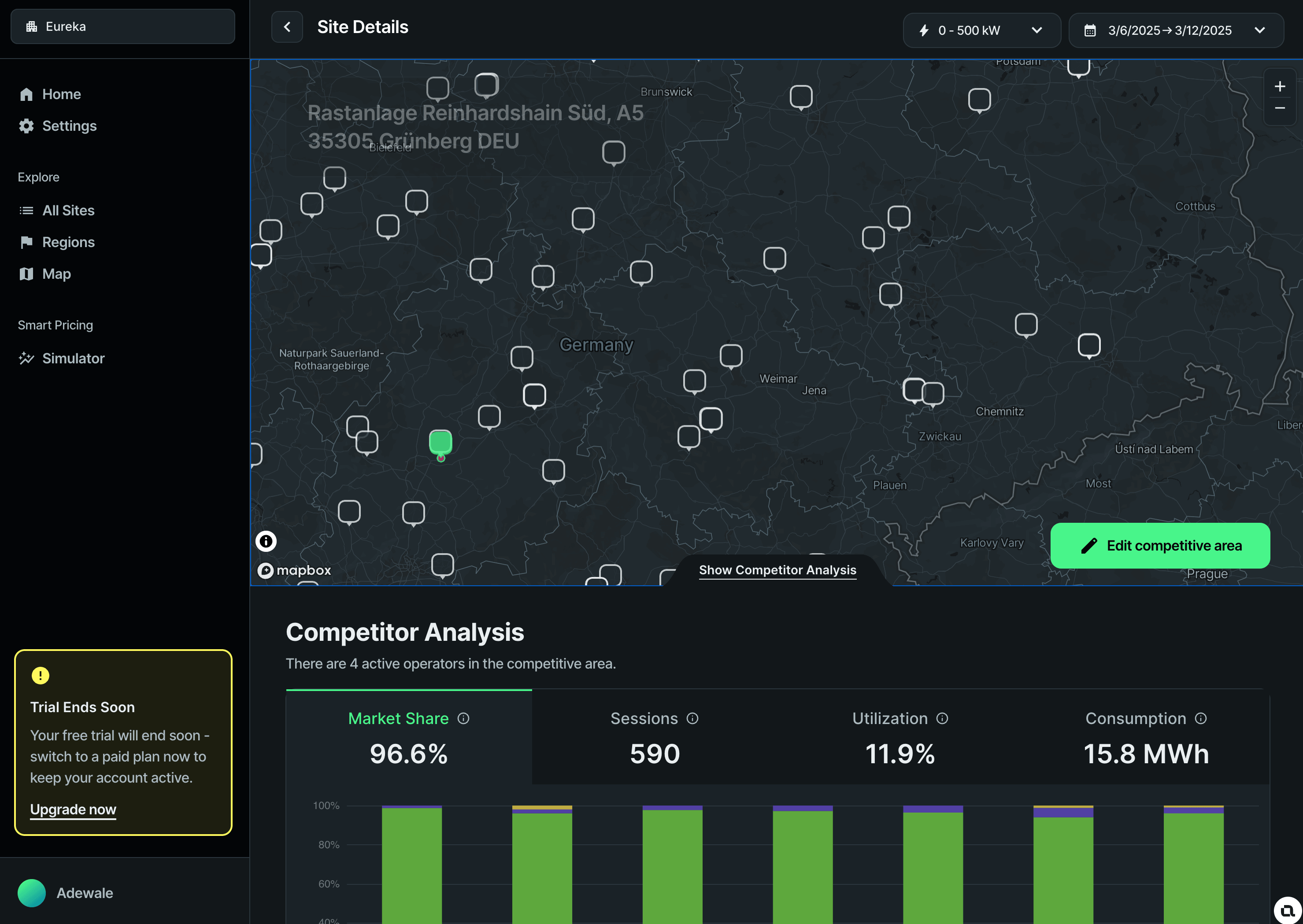Expand the 3/6/2025 to 3/12/2025 date range picker
Viewport: 1303px width, 924px height.
pos(1174,30)
